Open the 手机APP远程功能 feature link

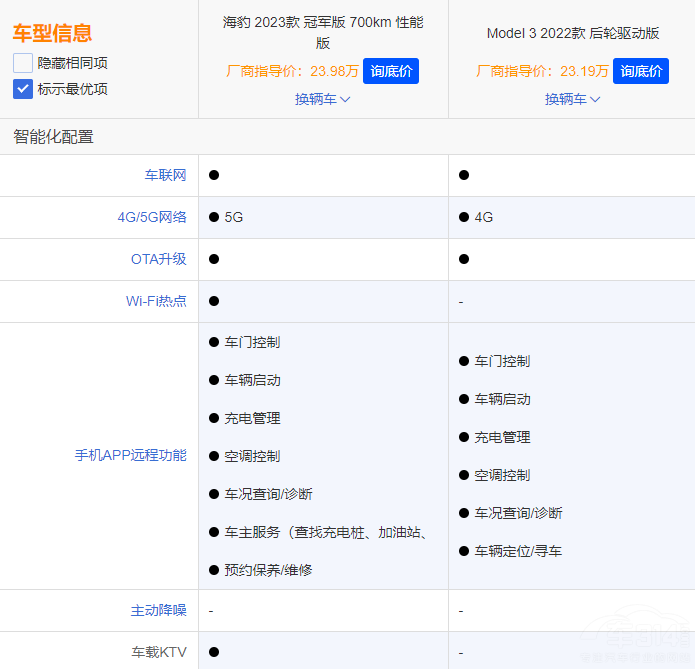(130, 455)
